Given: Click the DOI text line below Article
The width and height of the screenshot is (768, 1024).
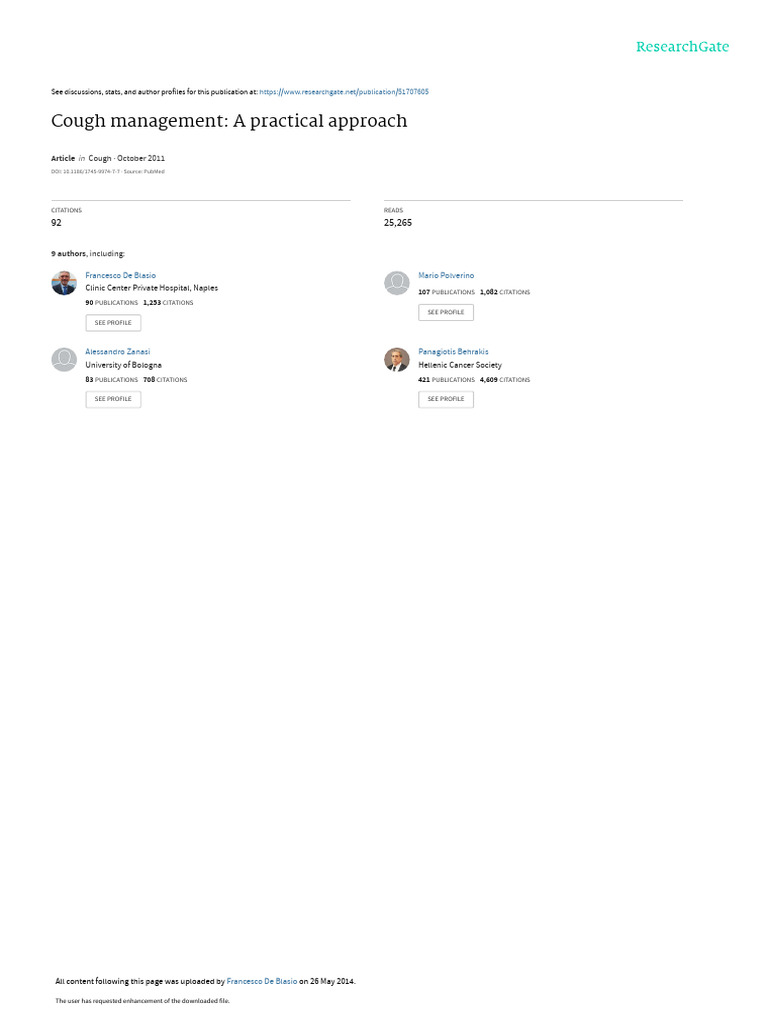Looking at the screenshot, I should point(108,172).
